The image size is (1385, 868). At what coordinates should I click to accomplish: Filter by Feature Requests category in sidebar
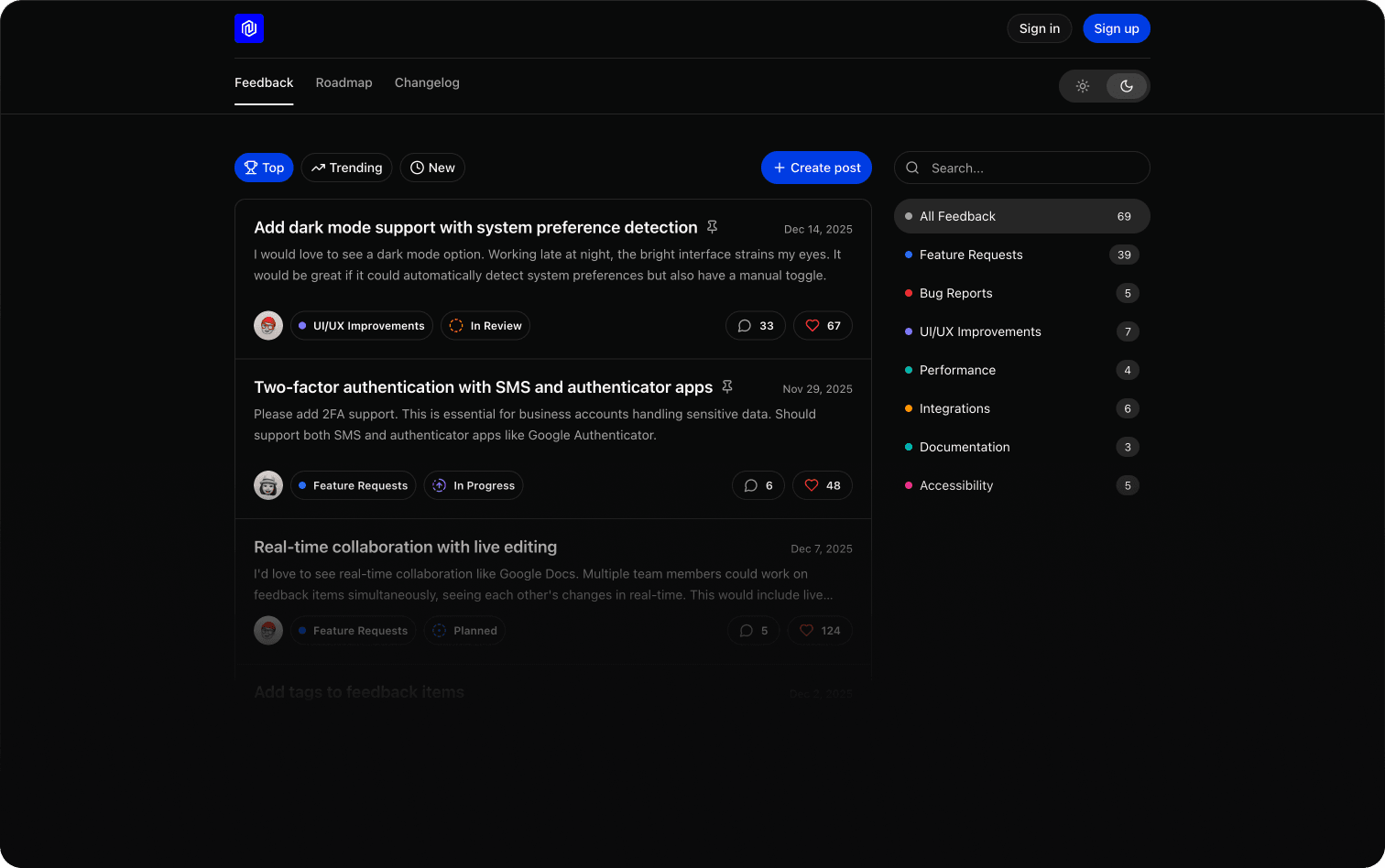[1022, 255]
